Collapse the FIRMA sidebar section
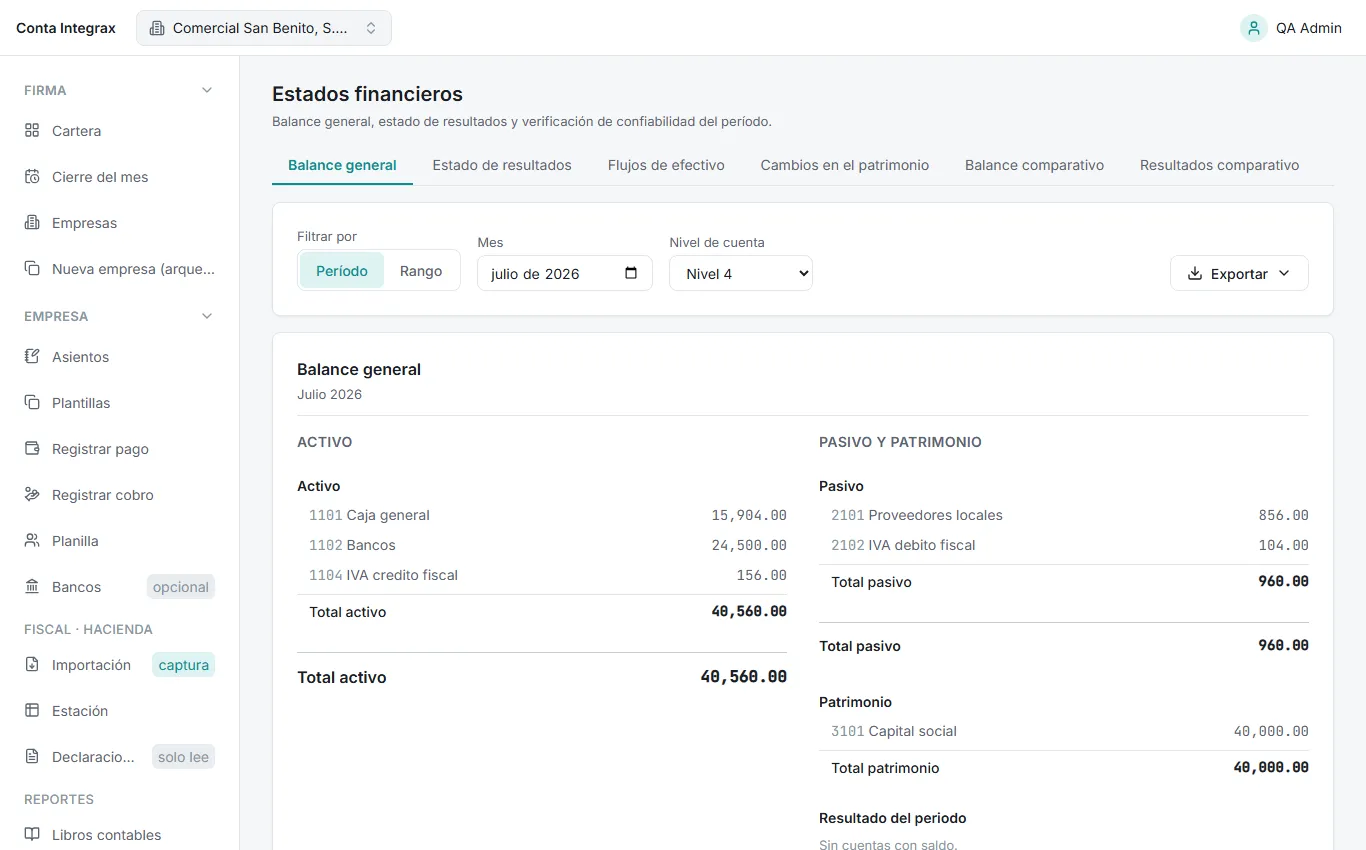 [207, 90]
